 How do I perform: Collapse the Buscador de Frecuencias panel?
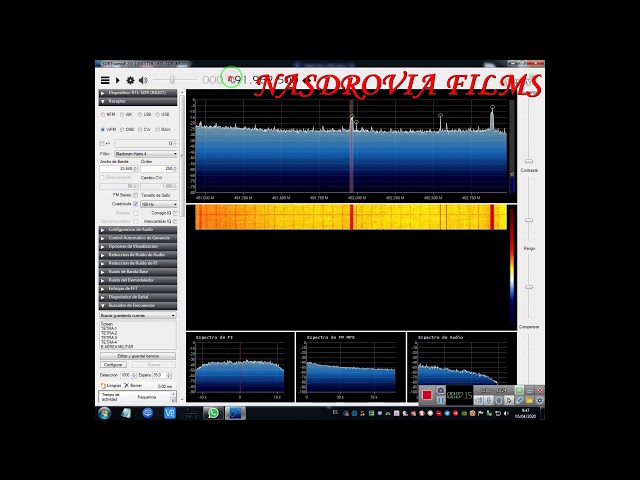138,306
